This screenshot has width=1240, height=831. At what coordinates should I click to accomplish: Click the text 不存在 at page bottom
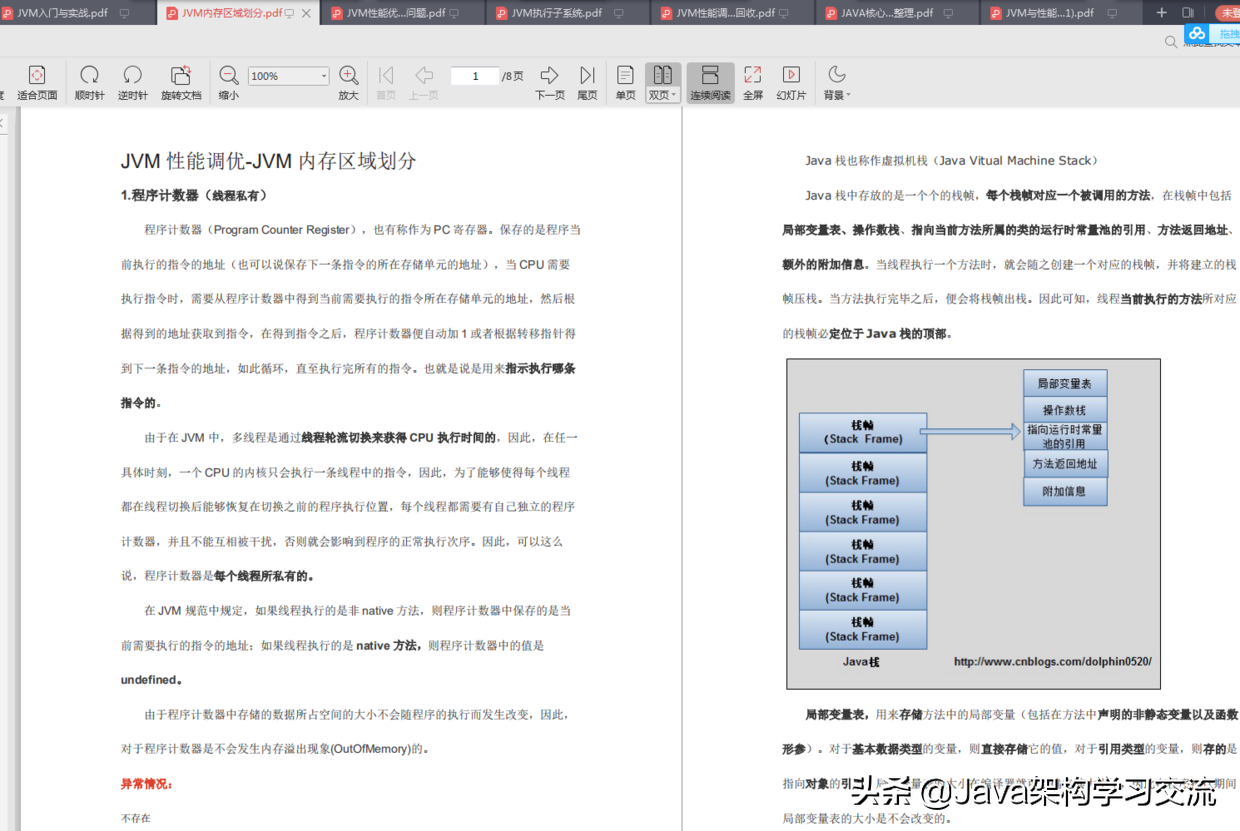pyautogui.click(x=136, y=818)
